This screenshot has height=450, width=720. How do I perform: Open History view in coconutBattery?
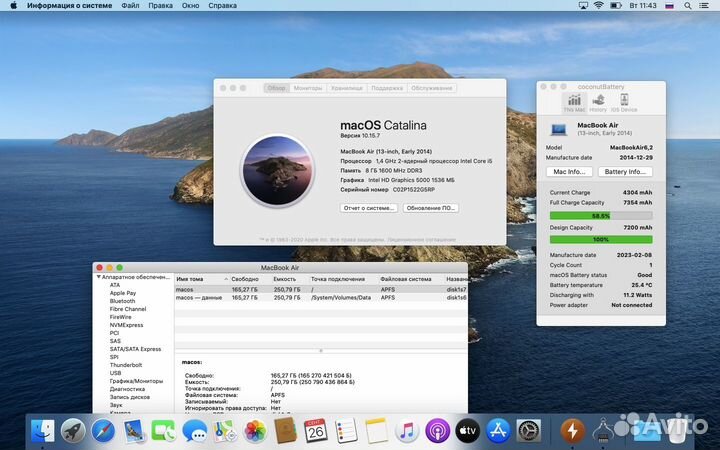tap(598, 103)
